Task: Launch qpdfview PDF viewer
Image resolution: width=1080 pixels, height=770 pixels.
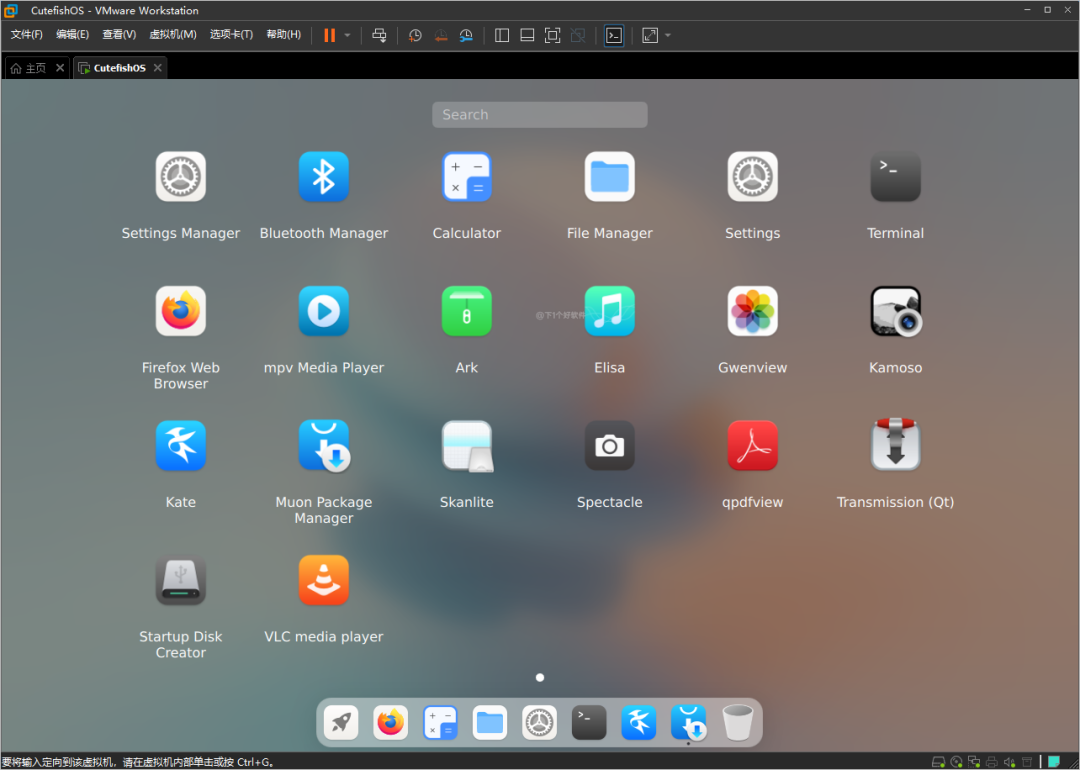Action: (x=752, y=446)
